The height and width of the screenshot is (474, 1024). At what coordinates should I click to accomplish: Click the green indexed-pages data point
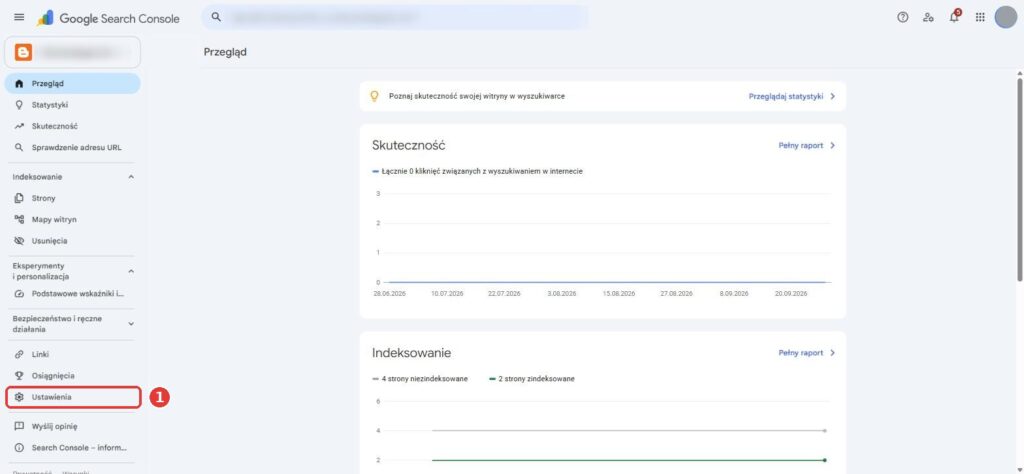click(824, 460)
